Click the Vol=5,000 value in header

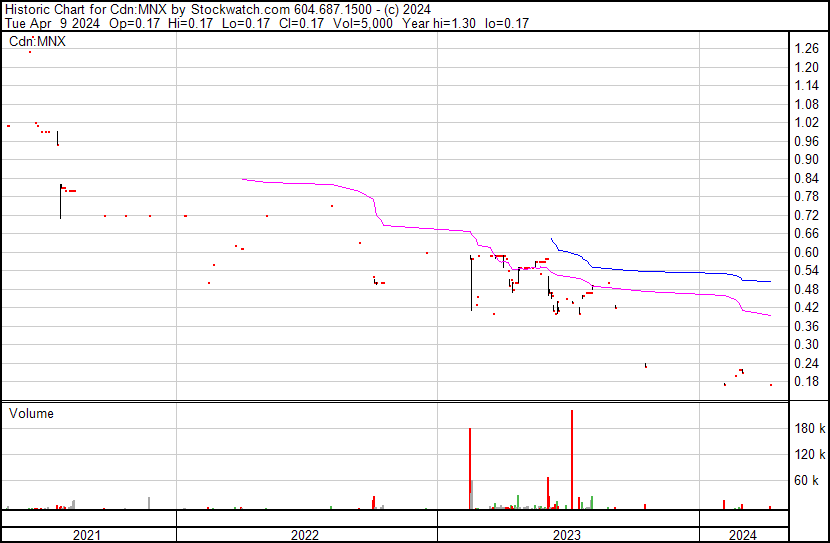(x=363, y=23)
